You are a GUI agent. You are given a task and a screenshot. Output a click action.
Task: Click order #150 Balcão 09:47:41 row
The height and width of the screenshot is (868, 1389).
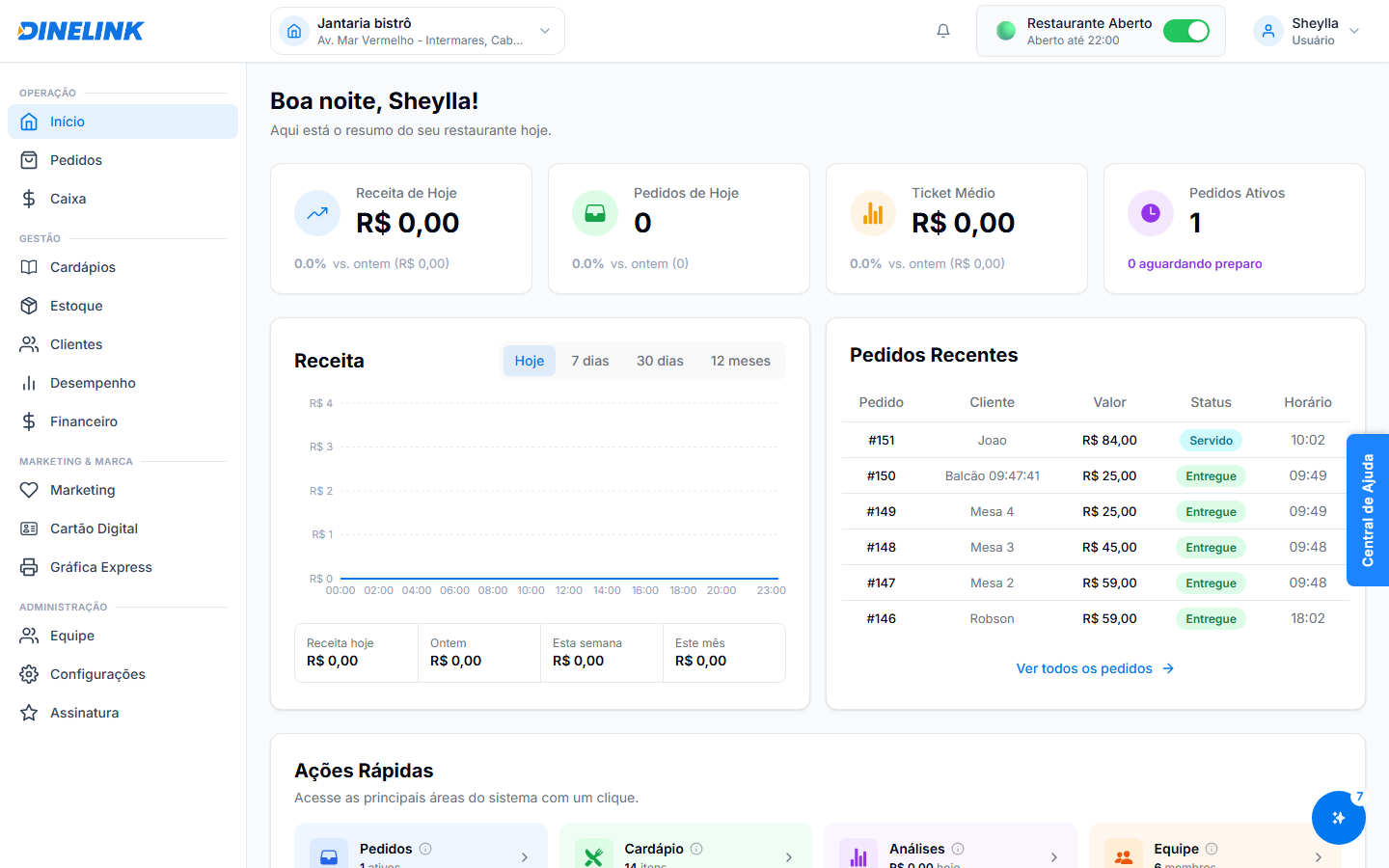pyautogui.click(x=1095, y=475)
